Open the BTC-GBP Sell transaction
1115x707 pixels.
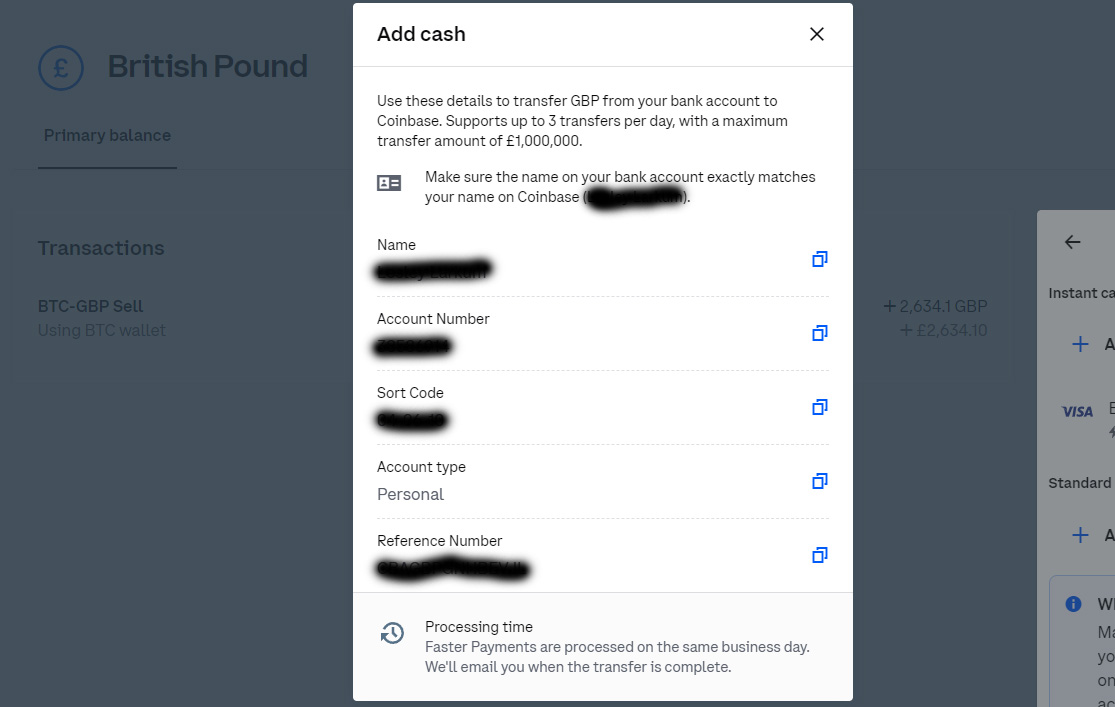click(512, 318)
